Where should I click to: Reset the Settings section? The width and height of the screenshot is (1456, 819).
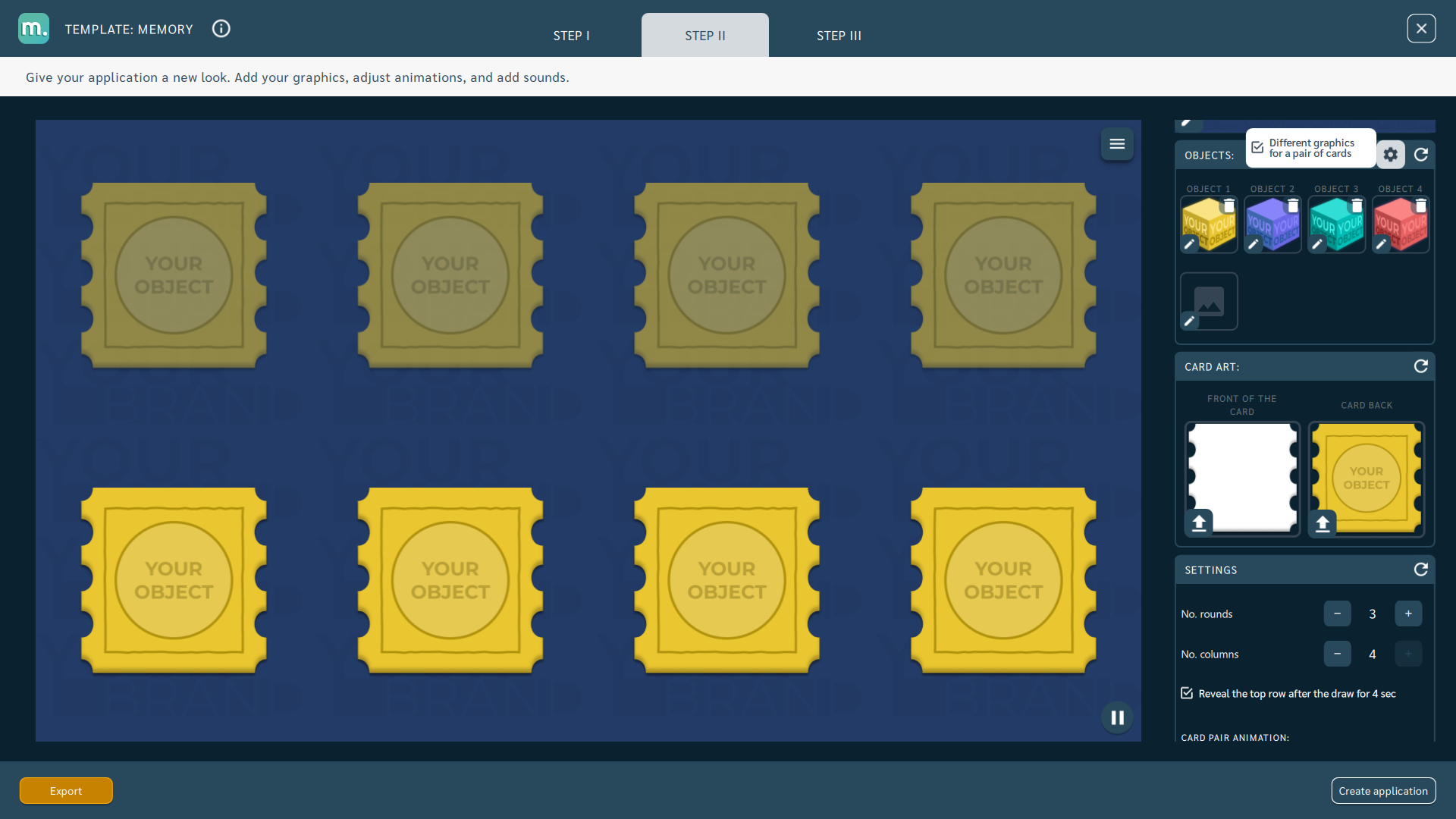point(1421,570)
